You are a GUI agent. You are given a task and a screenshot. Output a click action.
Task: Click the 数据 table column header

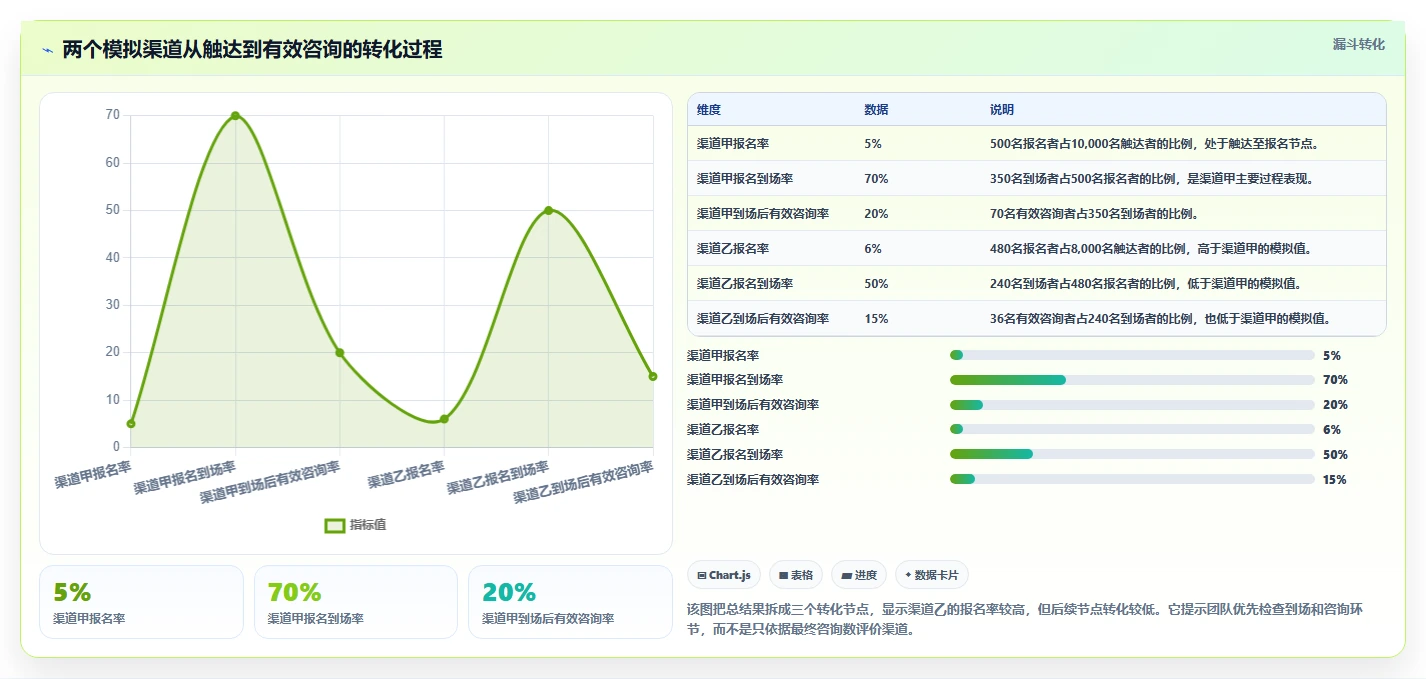click(877, 109)
